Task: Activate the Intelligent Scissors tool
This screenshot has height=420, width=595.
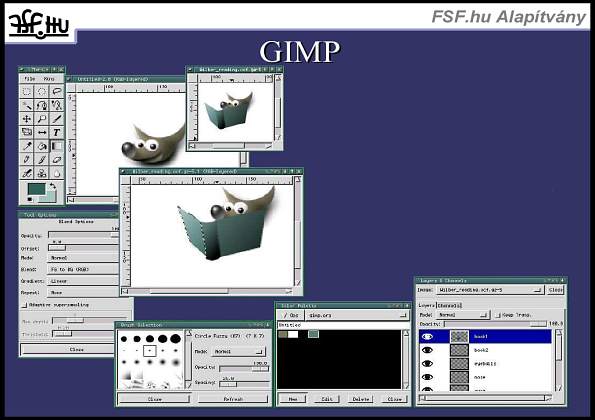Action: coord(57,105)
